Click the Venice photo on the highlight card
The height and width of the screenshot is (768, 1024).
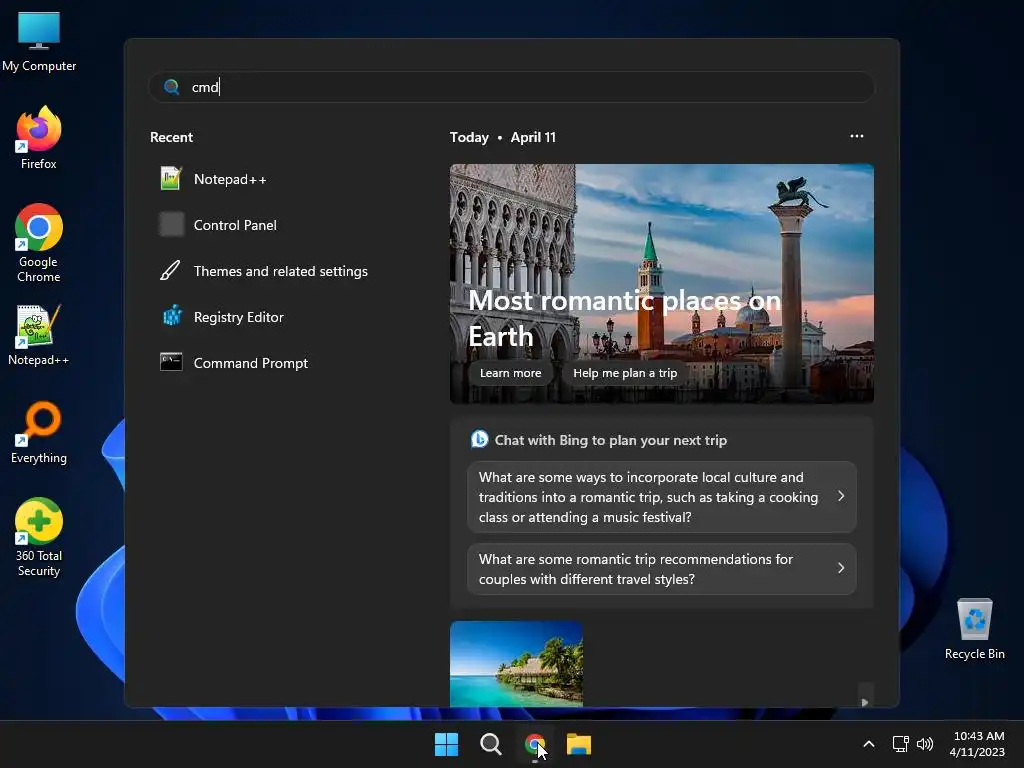(662, 283)
